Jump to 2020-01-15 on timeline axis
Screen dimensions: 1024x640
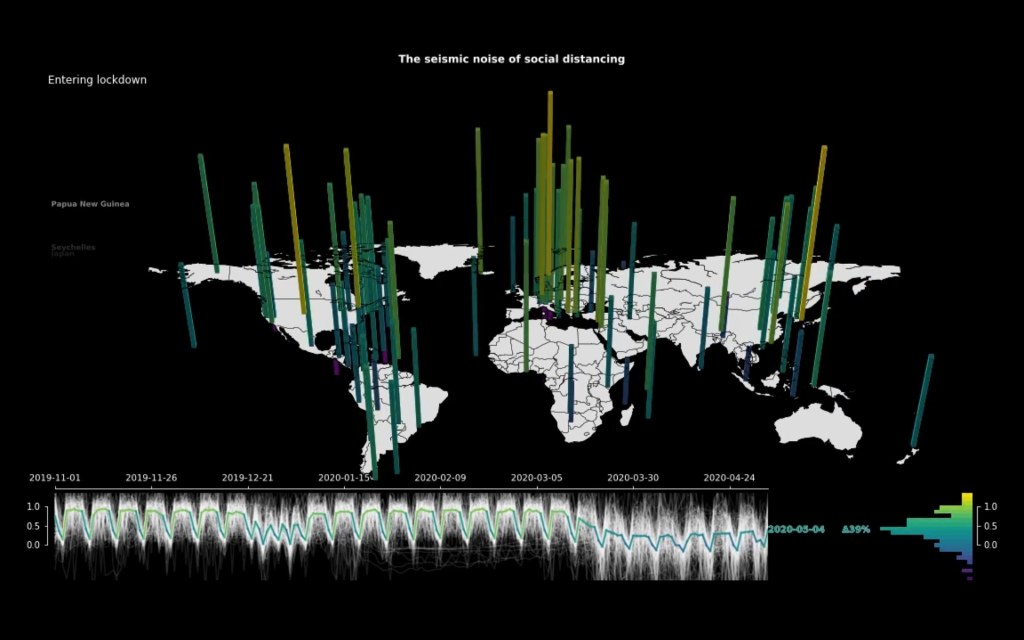click(x=342, y=478)
